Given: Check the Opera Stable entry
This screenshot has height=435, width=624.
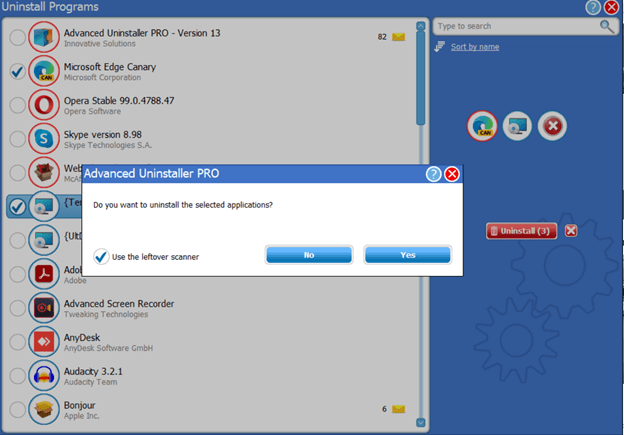Looking at the screenshot, I should click(18, 105).
